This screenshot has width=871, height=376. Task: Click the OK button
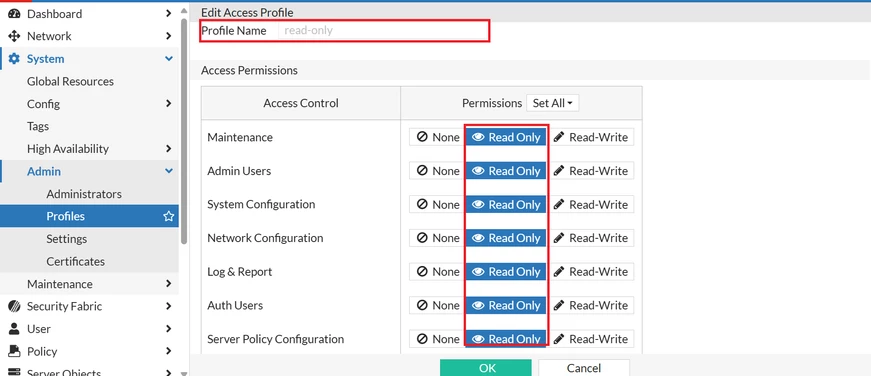coord(485,368)
